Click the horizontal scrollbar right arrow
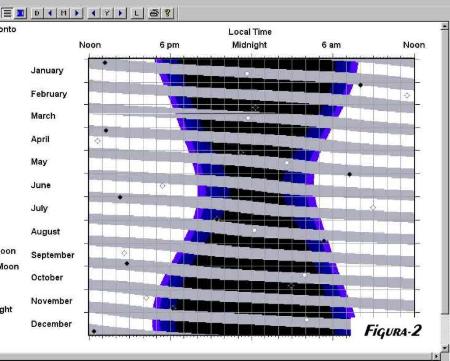450x361 pixels. click(x=436, y=356)
